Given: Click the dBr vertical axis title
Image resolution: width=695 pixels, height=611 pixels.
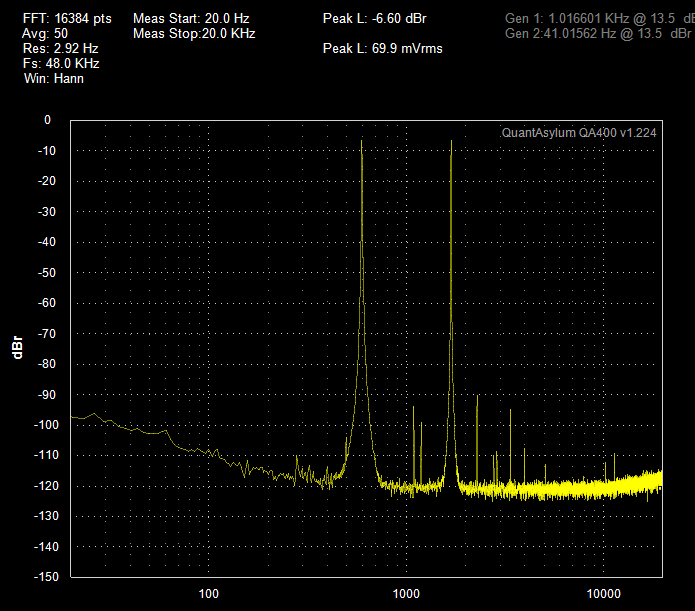Looking at the screenshot, I should (17, 348).
